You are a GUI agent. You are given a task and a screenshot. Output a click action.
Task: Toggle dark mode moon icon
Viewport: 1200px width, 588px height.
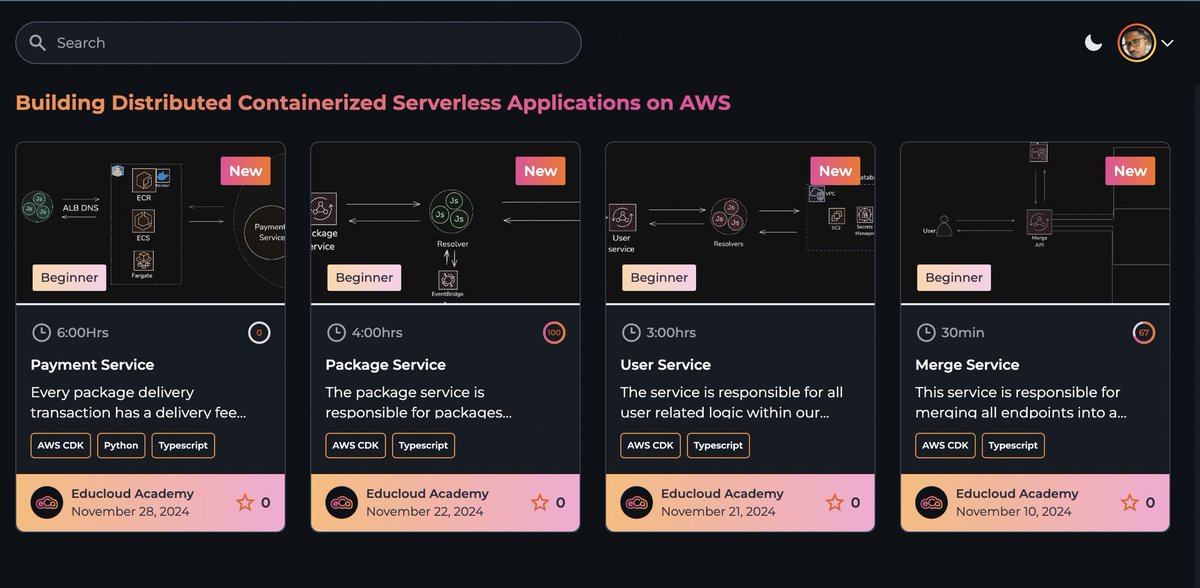[x=1094, y=43]
